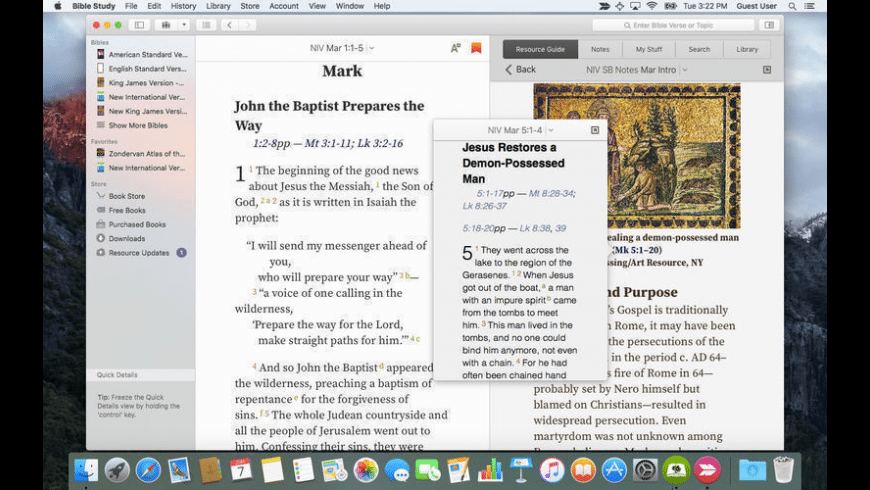Click the orange bookmark ribbon icon
This screenshot has height=490, width=870.
(x=476, y=48)
